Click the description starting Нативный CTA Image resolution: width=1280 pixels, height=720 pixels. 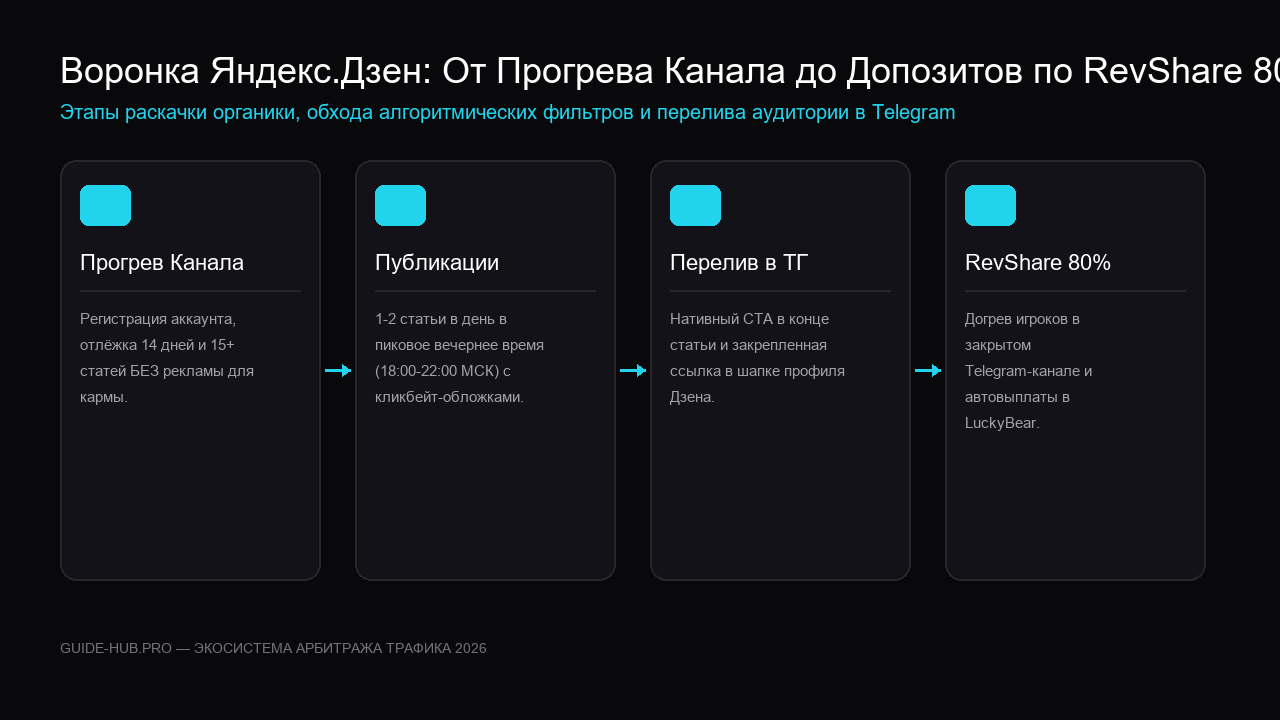[x=758, y=358]
